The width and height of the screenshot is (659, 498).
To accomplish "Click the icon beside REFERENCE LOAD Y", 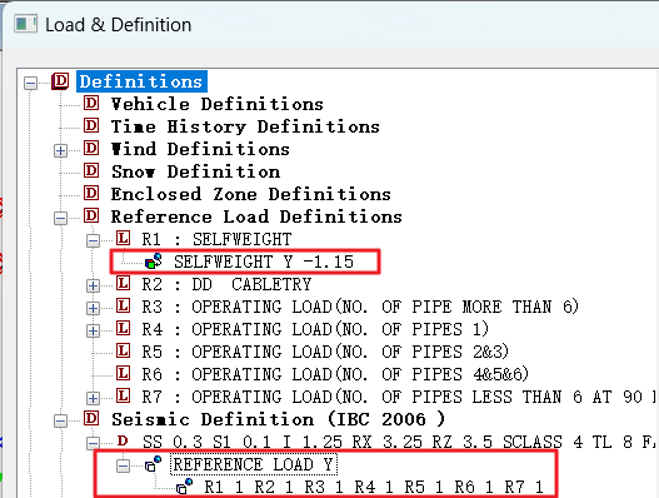I will coord(153,464).
